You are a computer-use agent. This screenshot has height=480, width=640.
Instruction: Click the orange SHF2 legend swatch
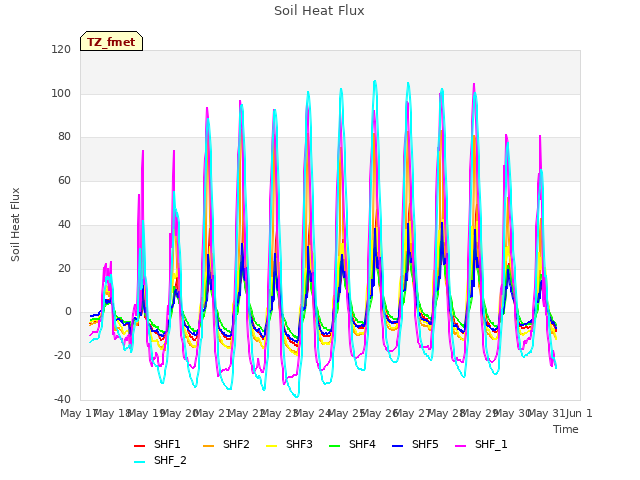[208, 446]
